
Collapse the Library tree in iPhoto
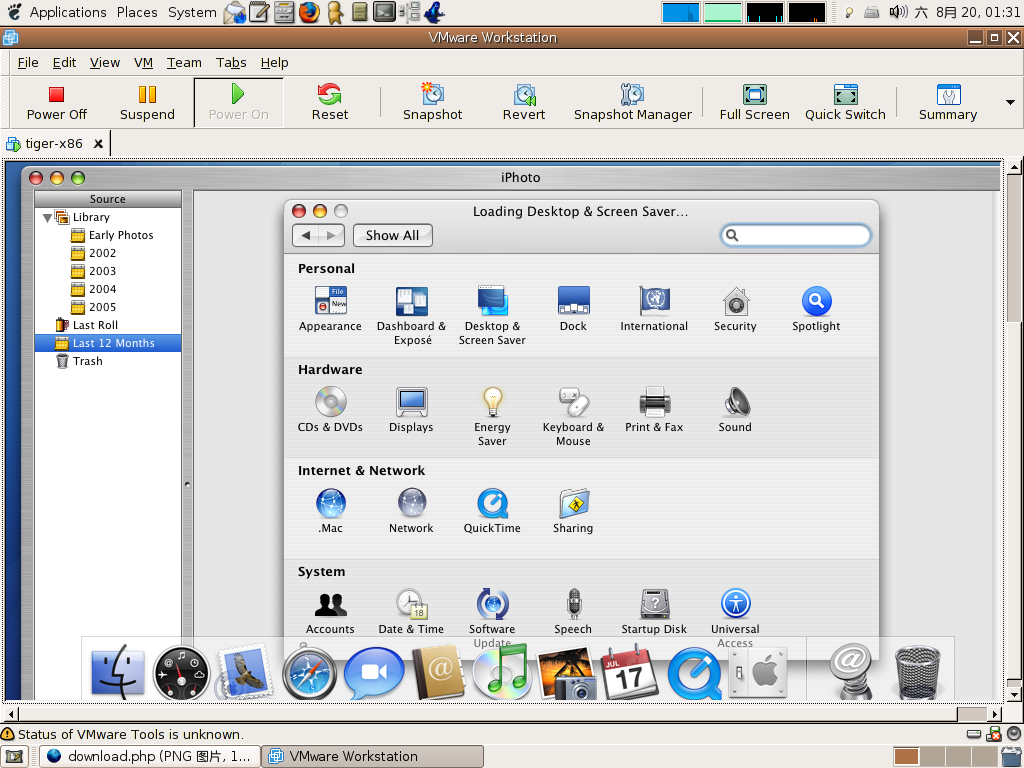47,217
